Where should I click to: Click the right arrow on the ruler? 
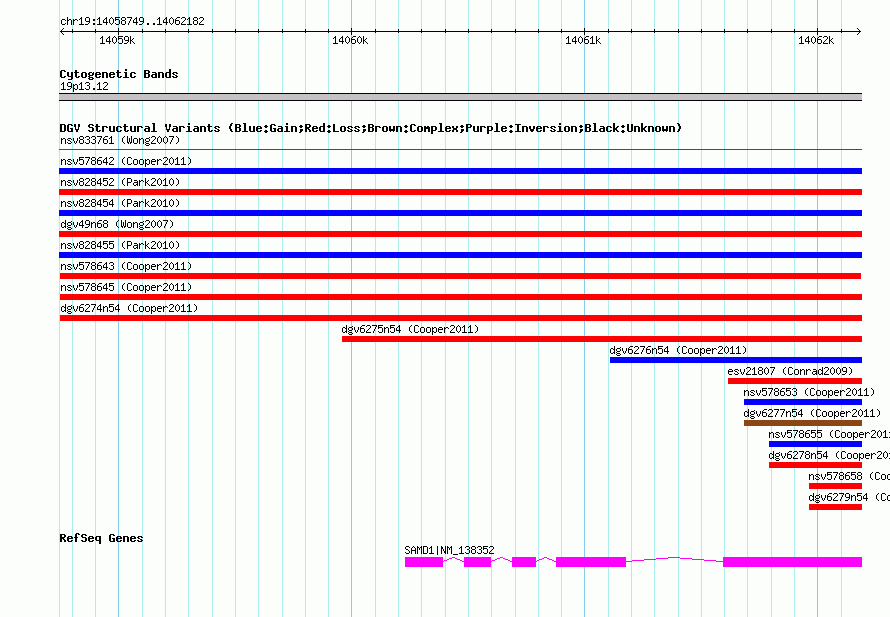pyautogui.click(x=859, y=31)
